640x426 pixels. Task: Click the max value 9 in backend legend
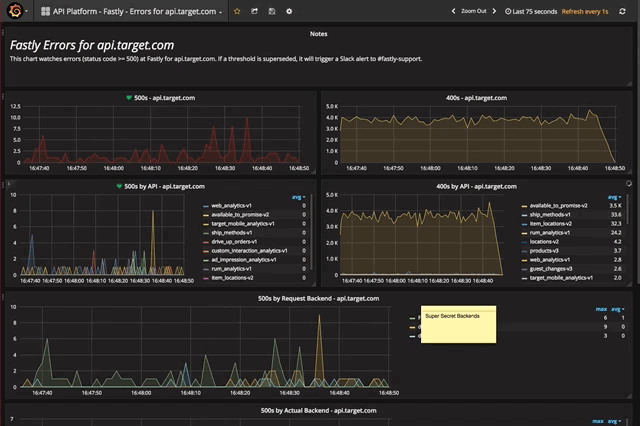point(605,326)
